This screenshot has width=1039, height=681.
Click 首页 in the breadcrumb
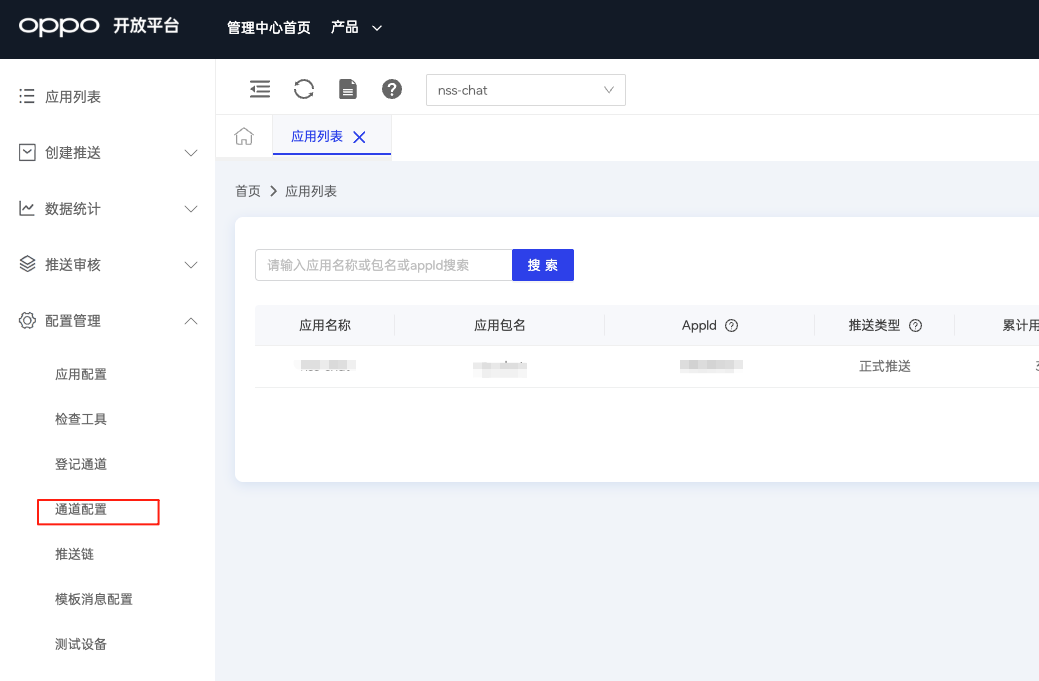[x=248, y=191]
